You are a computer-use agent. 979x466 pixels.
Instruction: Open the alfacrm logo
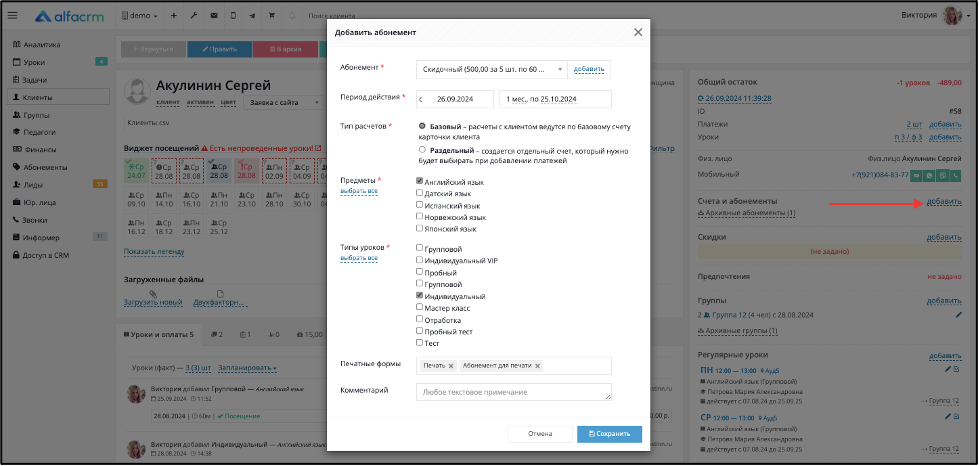tap(70, 16)
